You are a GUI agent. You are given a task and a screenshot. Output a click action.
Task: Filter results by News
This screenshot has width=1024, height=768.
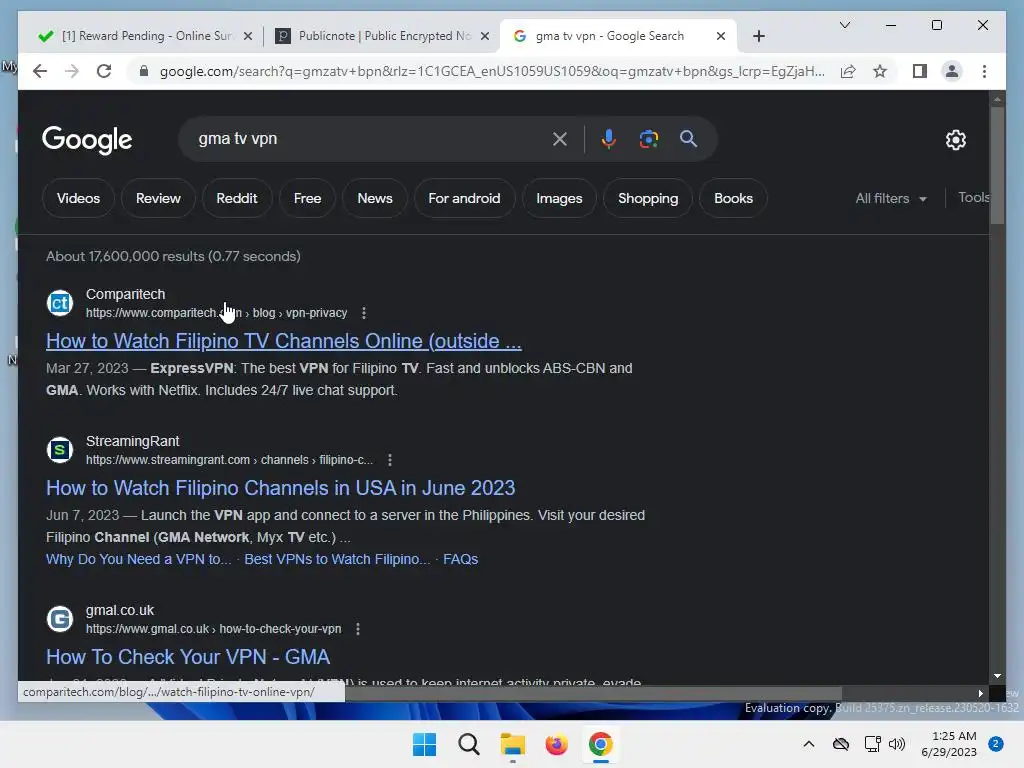point(375,199)
